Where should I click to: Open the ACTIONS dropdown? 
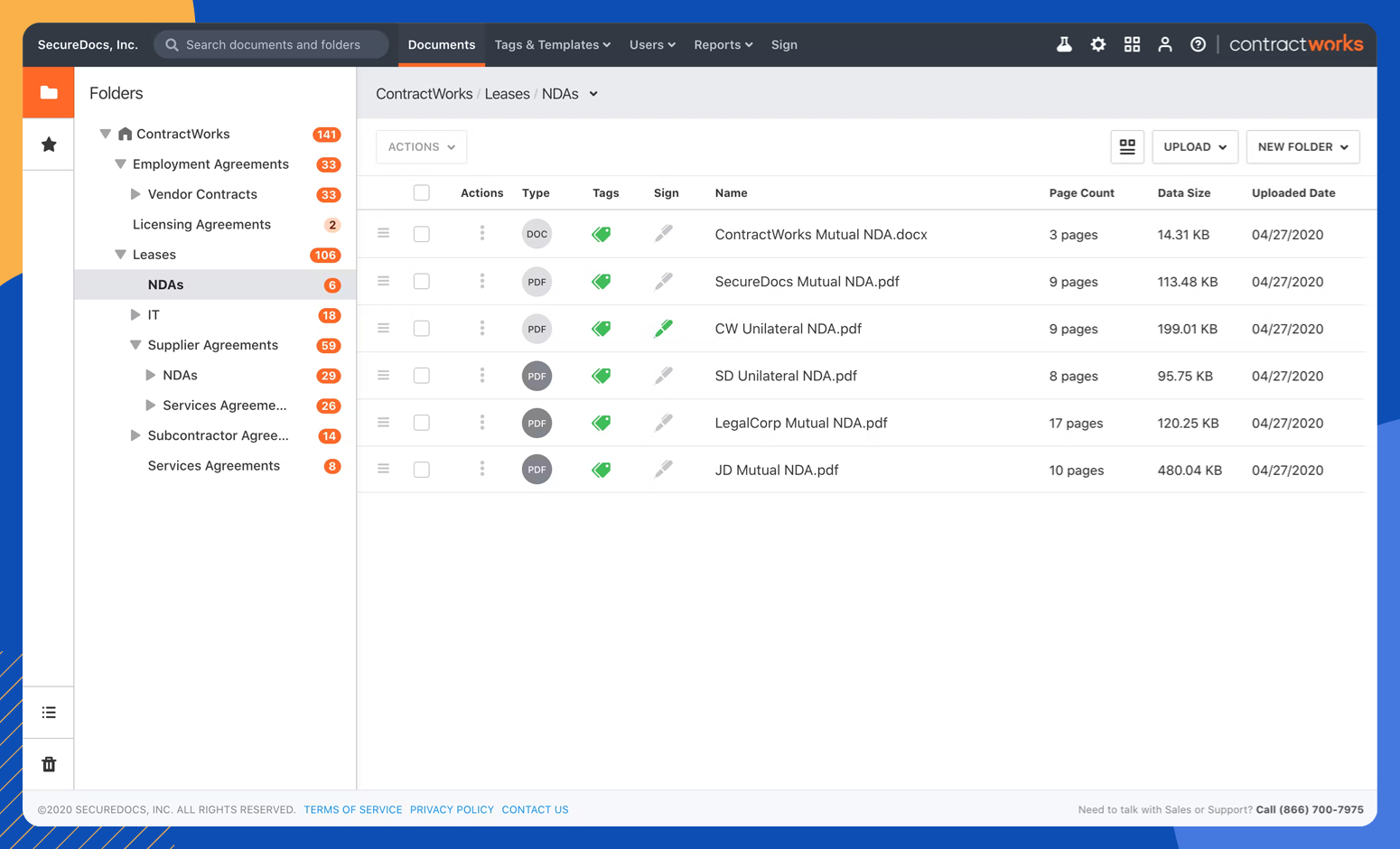pos(421,146)
